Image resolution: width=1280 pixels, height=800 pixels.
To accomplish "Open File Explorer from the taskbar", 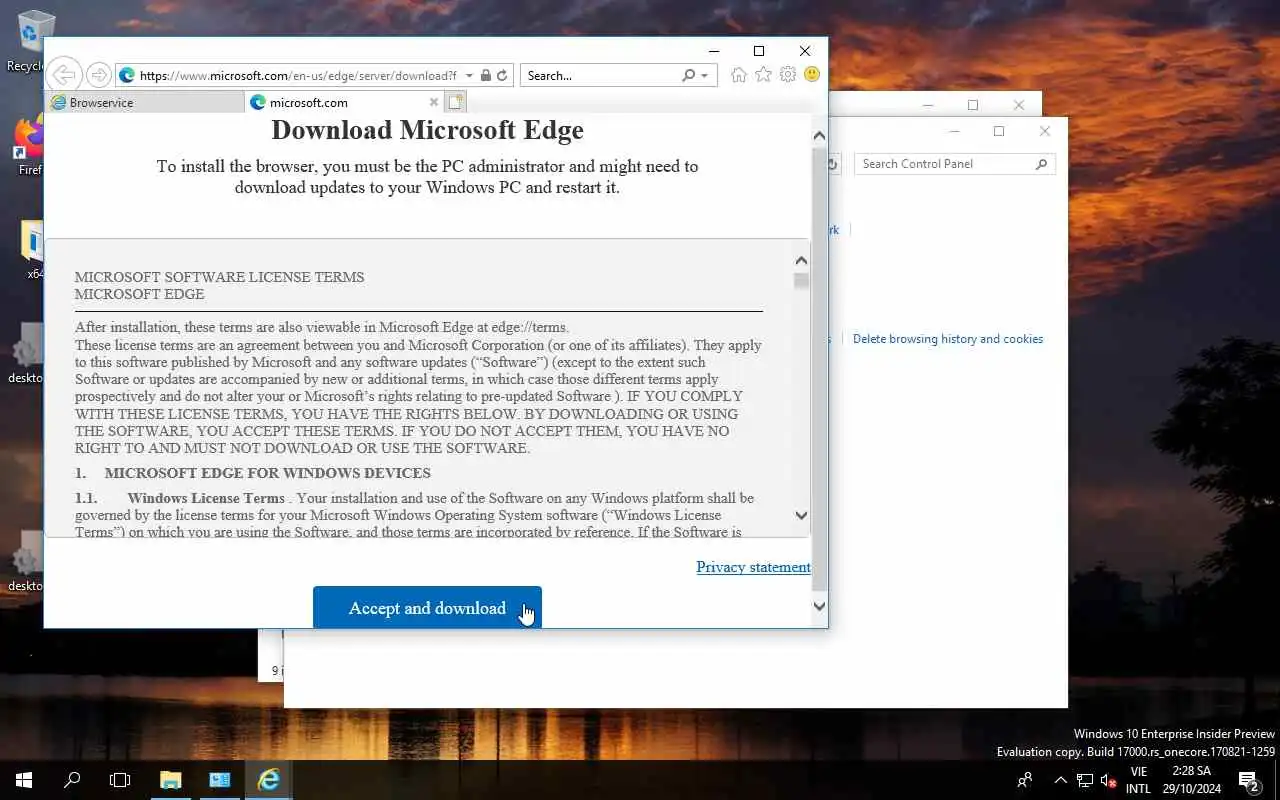I will click(171, 780).
